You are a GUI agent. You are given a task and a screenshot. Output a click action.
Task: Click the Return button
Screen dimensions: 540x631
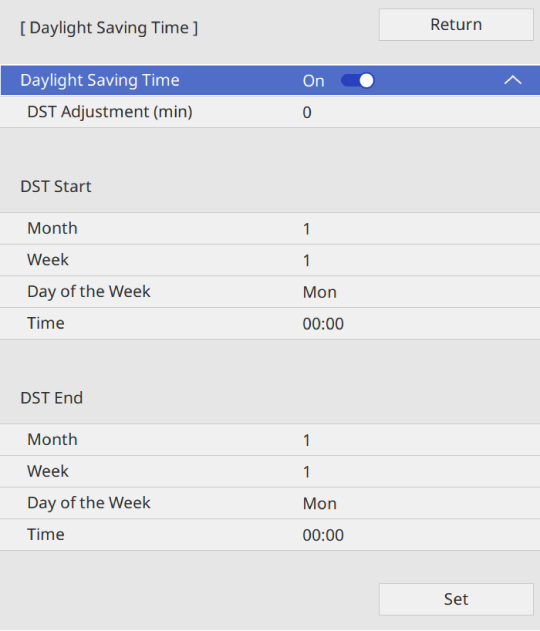point(456,25)
